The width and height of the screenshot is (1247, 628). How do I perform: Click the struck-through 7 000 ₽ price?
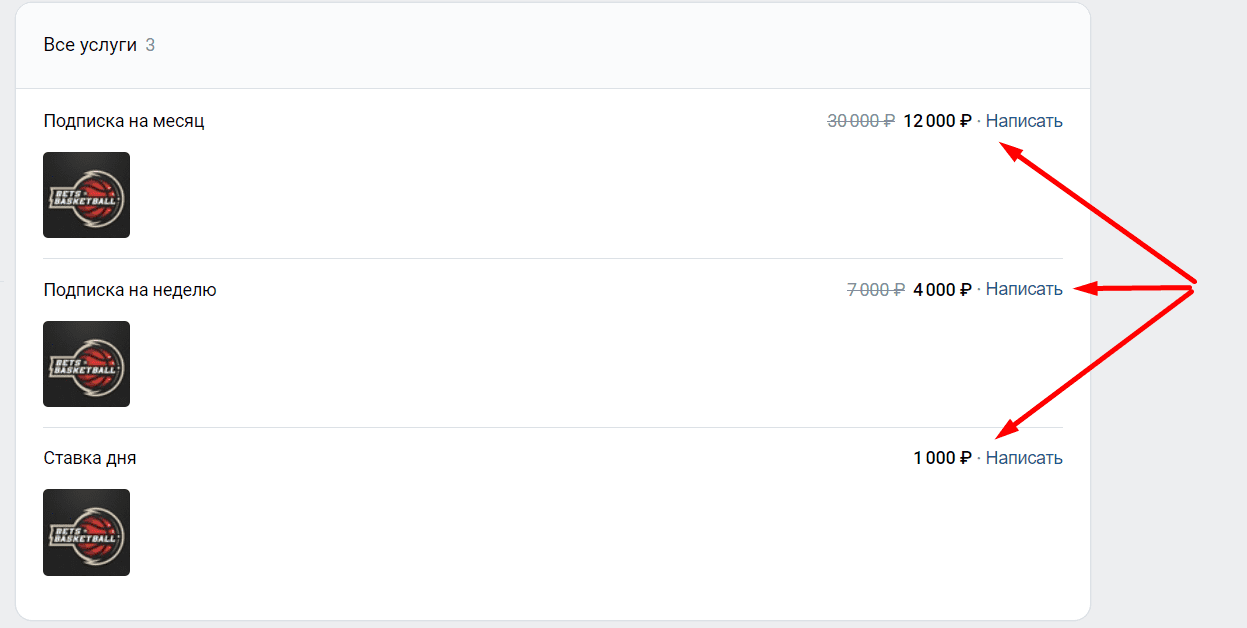(876, 290)
